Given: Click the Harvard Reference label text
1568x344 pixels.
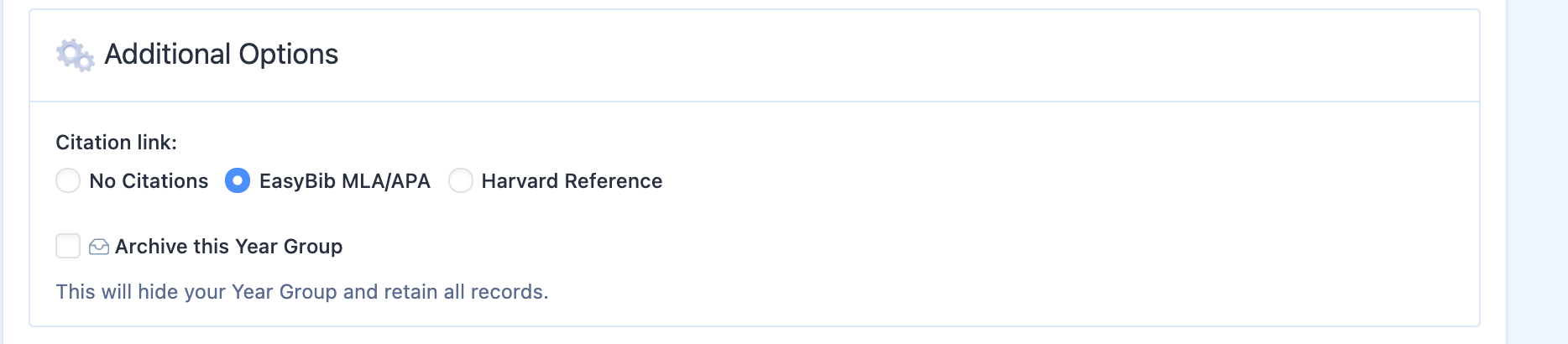Looking at the screenshot, I should click(572, 181).
